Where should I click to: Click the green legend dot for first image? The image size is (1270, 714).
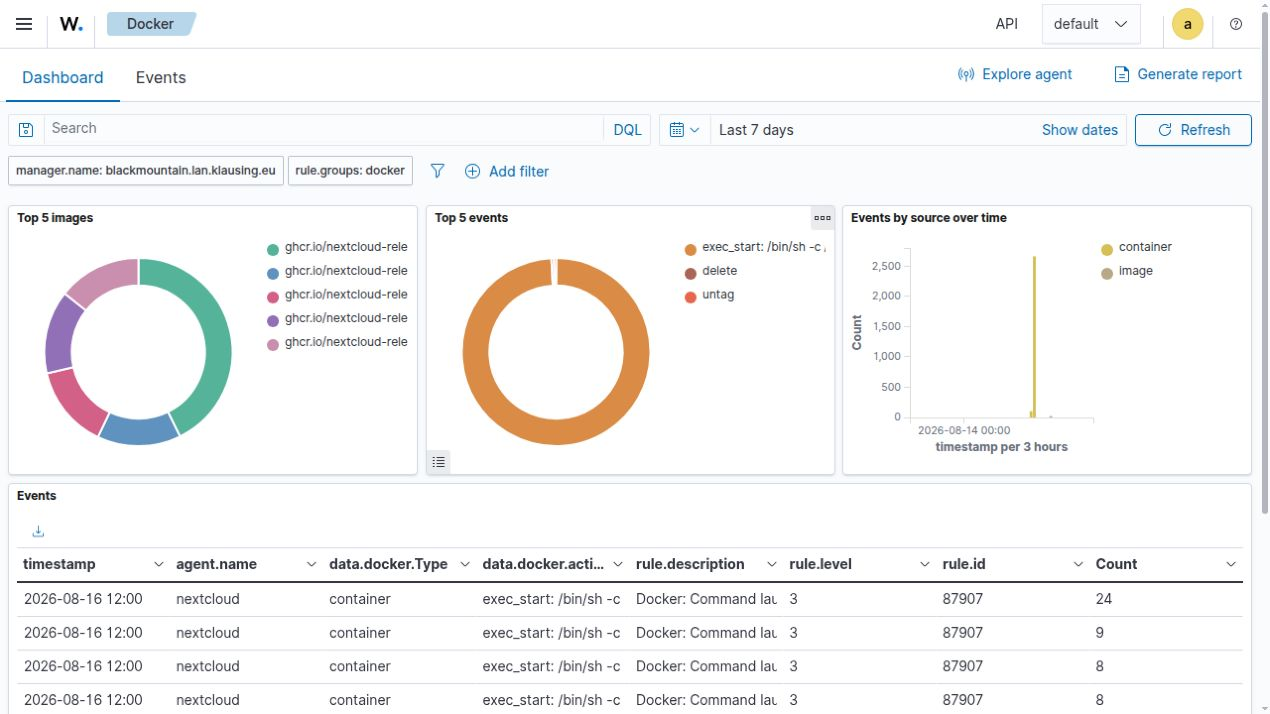[273, 250]
